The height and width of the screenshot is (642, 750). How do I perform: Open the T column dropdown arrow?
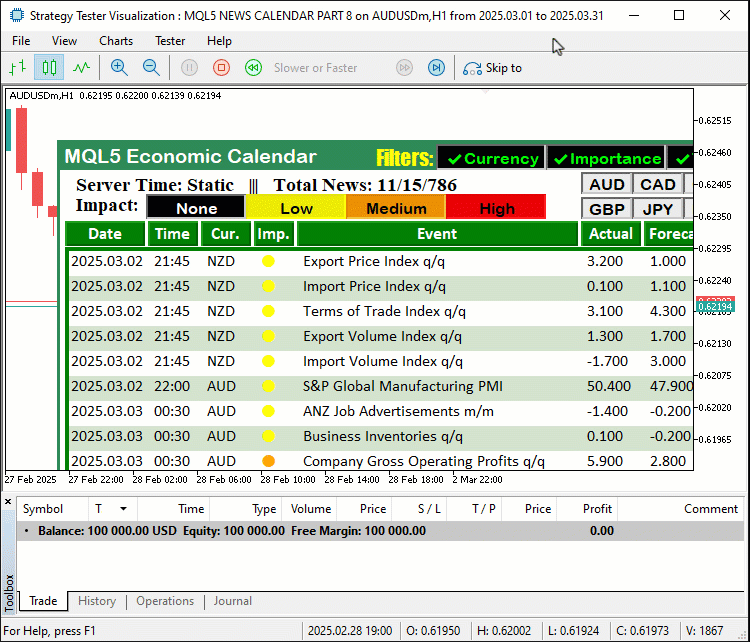click(123, 509)
